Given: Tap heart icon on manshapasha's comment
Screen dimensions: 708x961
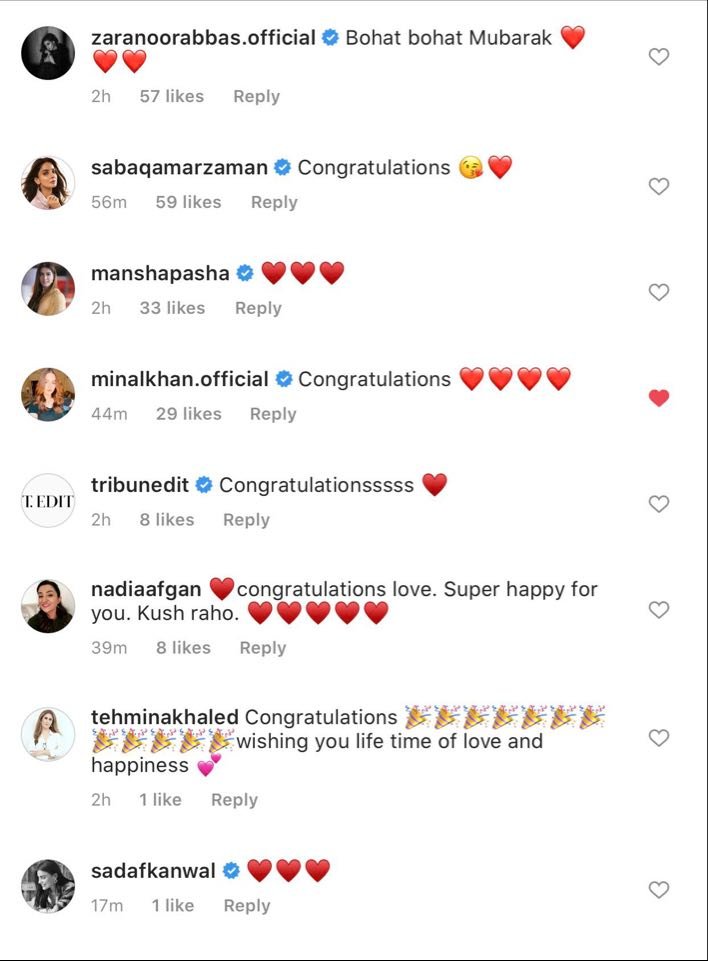Looking at the screenshot, I should pyautogui.click(x=658, y=292).
